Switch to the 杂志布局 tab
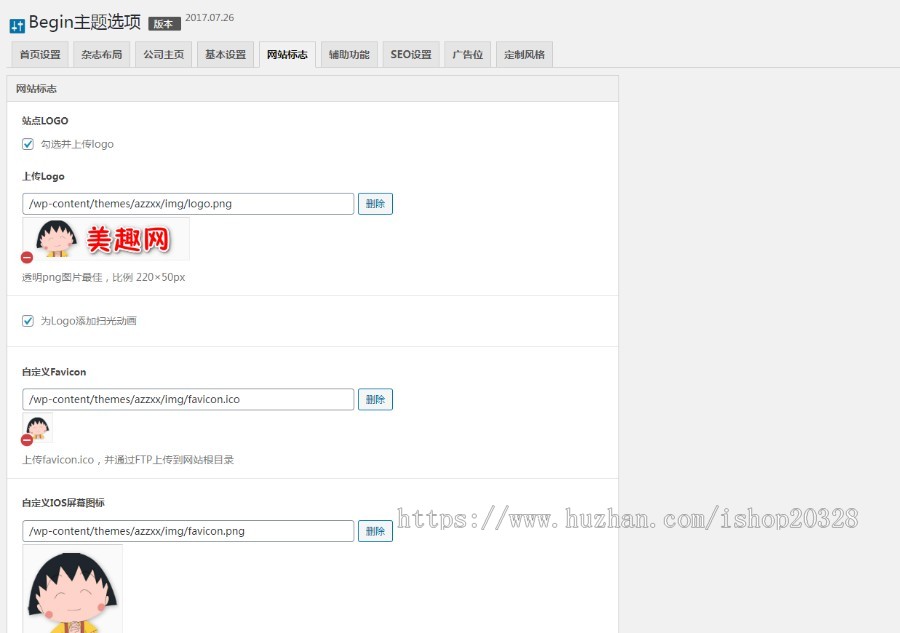 click(102, 55)
